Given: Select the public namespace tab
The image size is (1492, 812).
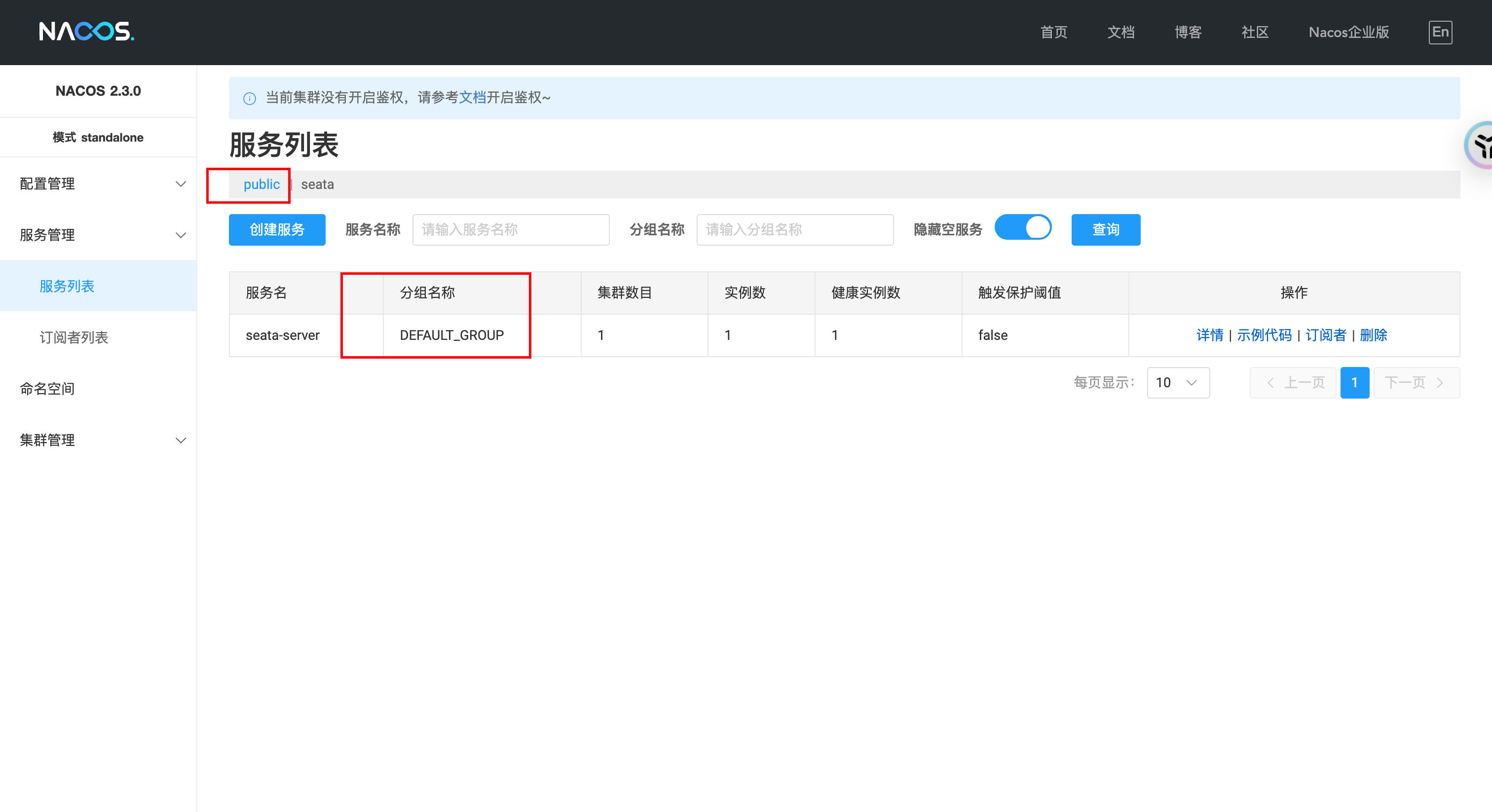Looking at the screenshot, I should click(261, 185).
